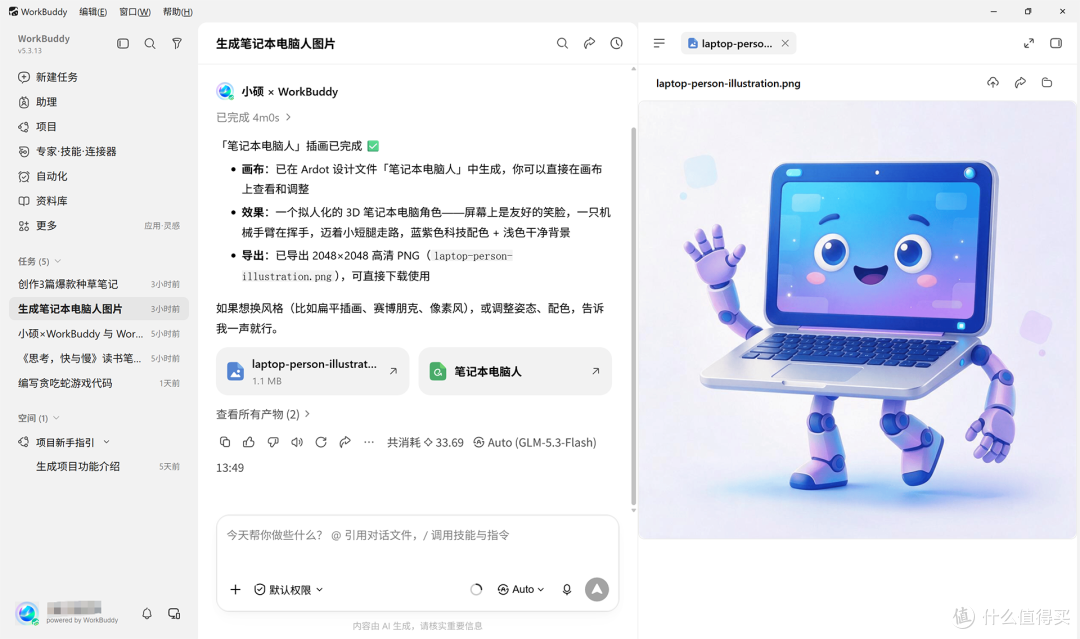The image size is (1080, 639).
Task: Collapse the 任务 (5) task list
Action: coord(58,261)
